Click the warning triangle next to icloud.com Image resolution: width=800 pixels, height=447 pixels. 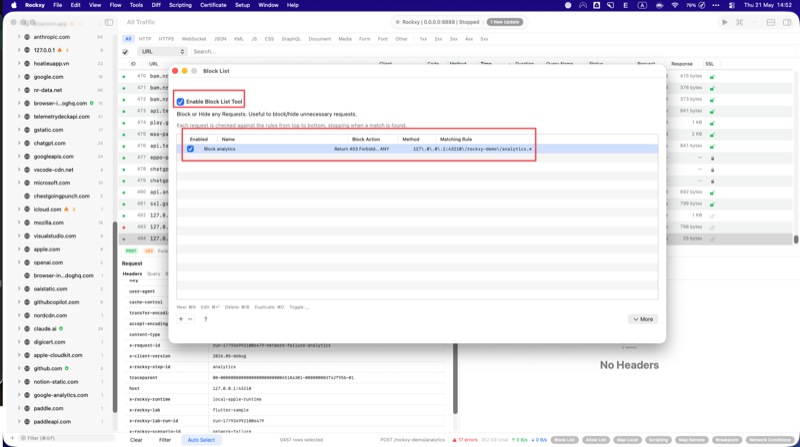pyautogui.click(x=66, y=209)
